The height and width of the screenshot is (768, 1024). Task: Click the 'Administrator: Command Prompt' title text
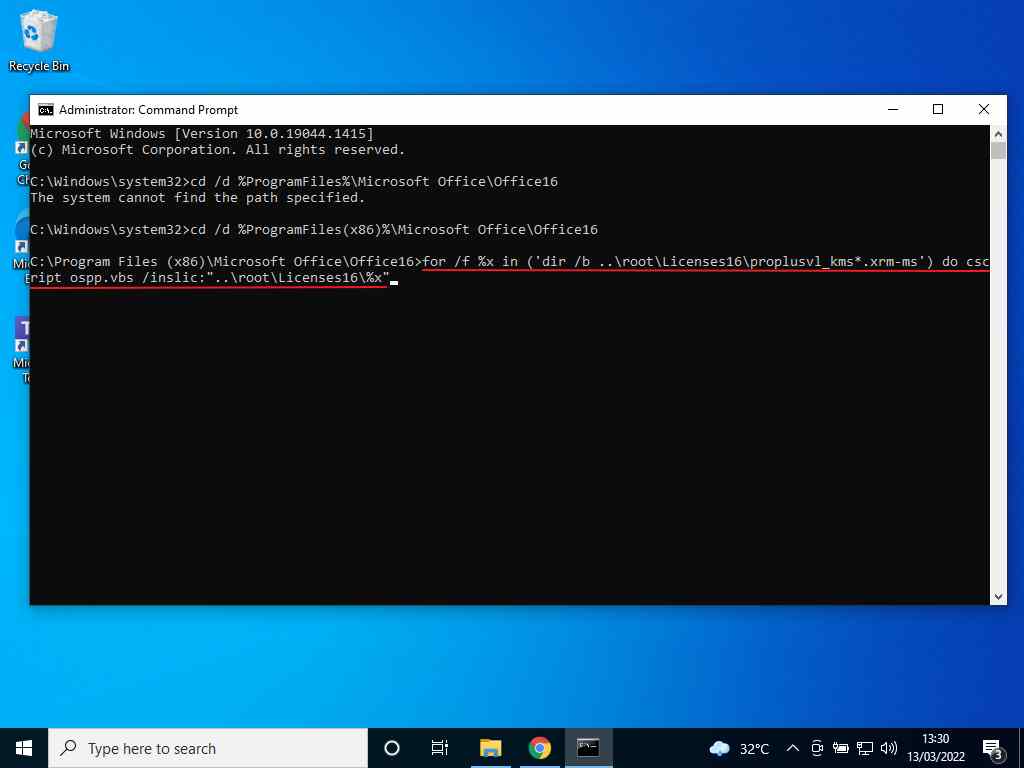click(149, 110)
